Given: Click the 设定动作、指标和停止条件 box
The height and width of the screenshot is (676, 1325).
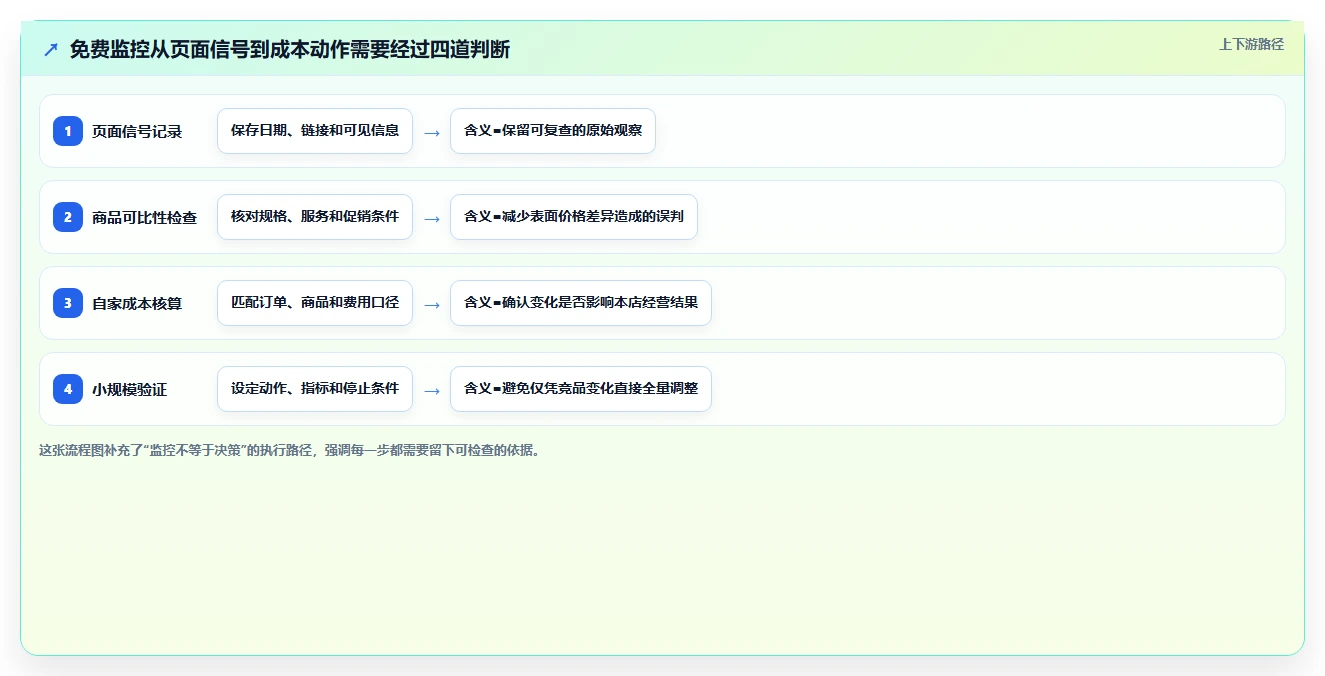Looking at the screenshot, I should tap(315, 389).
